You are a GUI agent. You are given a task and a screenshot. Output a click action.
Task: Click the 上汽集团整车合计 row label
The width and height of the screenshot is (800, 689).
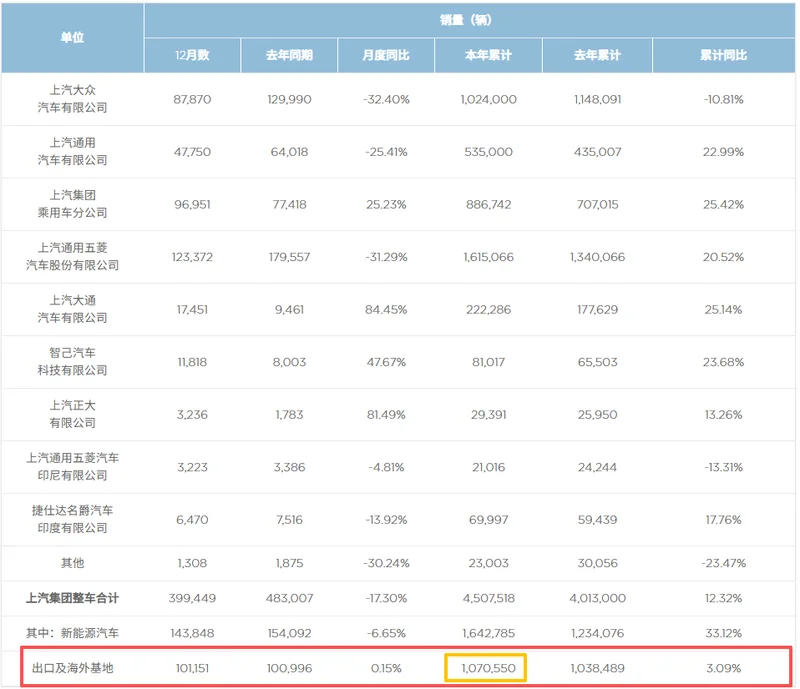[x=72, y=598]
